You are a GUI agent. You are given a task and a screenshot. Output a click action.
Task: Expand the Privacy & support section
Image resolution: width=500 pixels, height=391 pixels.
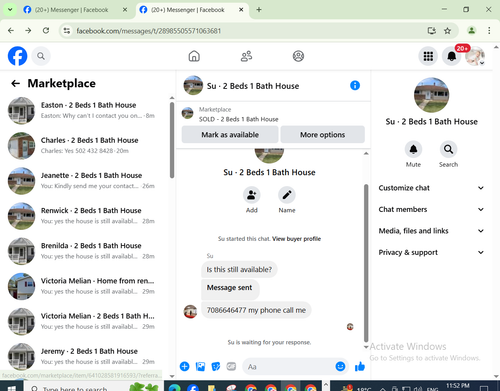coord(431,252)
